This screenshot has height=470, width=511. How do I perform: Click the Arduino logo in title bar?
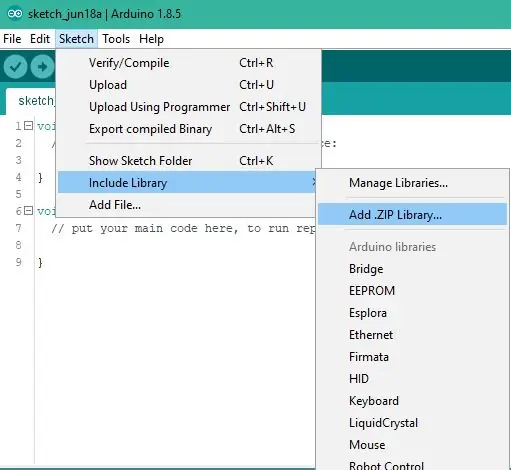(x=15, y=14)
